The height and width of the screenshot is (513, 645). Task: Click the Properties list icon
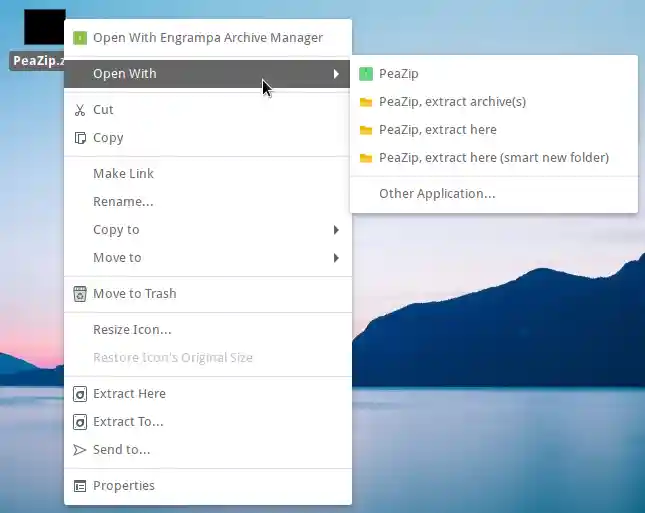[x=80, y=486]
